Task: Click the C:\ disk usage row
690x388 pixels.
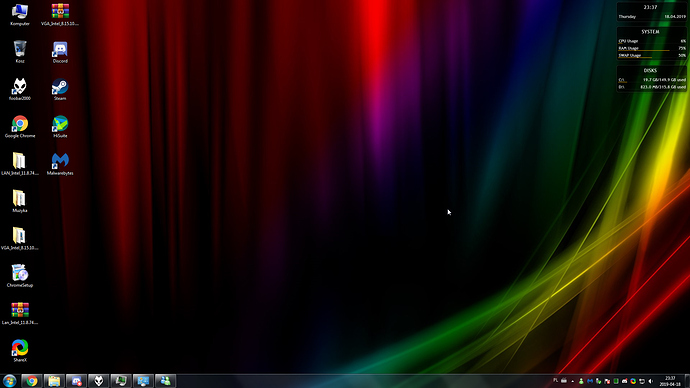Action: click(x=652, y=80)
